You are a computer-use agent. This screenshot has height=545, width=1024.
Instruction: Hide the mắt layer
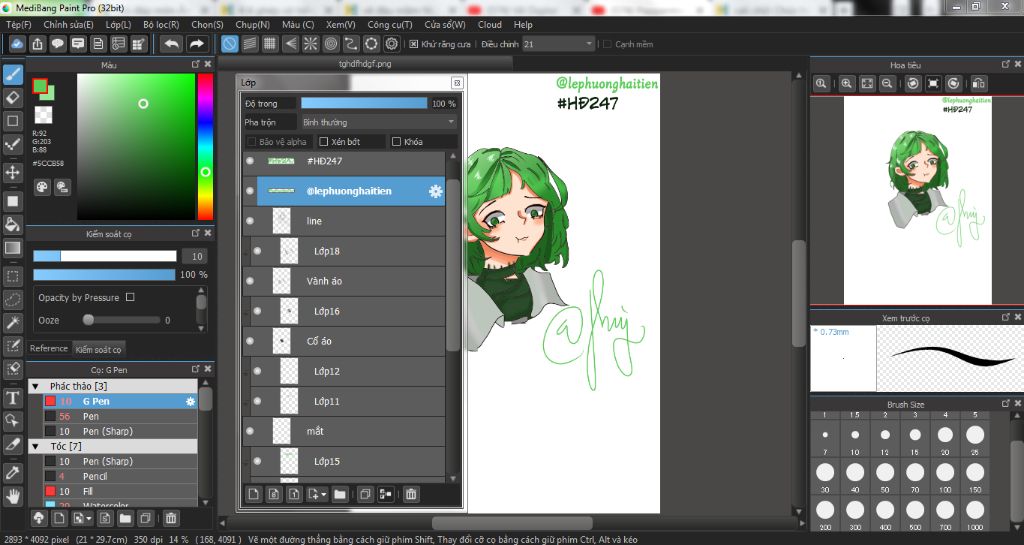tap(250, 431)
